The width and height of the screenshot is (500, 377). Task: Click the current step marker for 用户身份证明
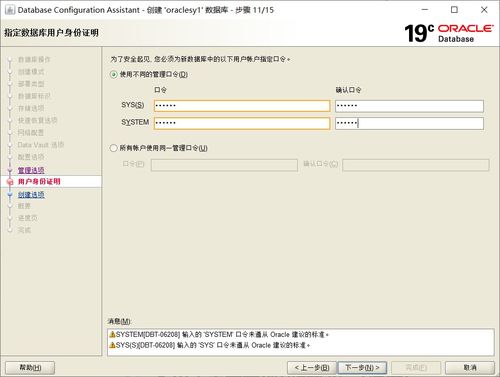coord(10,182)
